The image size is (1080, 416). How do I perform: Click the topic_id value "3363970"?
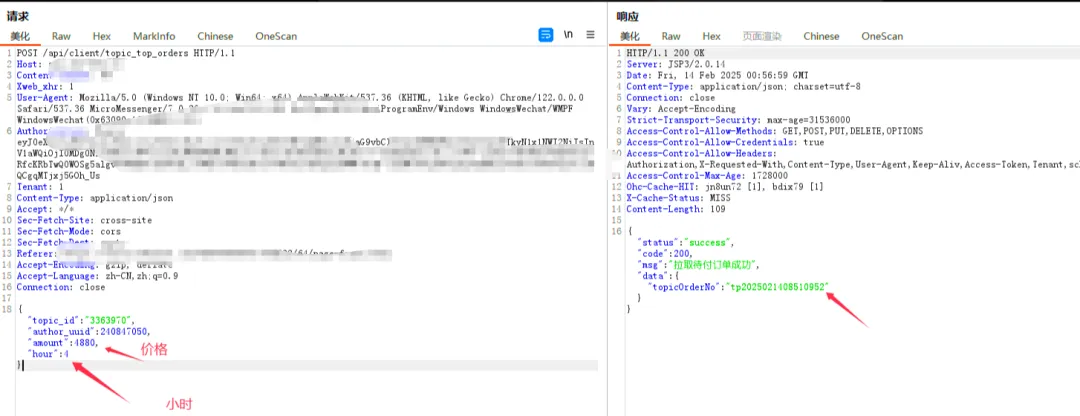pos(109,320)
